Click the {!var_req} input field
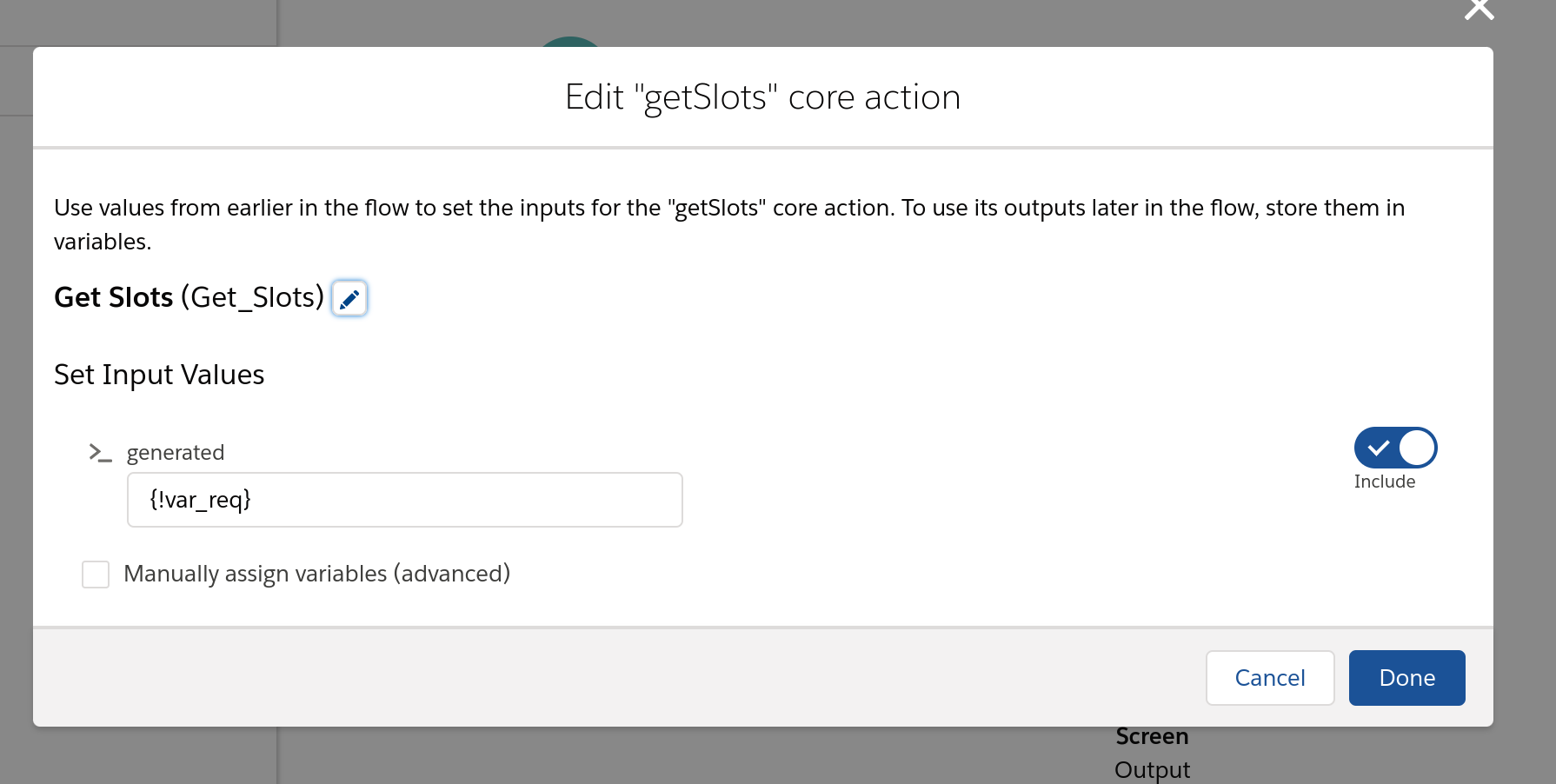The image size is (1556, 784). pyautogui.click(x=405, y=500)
